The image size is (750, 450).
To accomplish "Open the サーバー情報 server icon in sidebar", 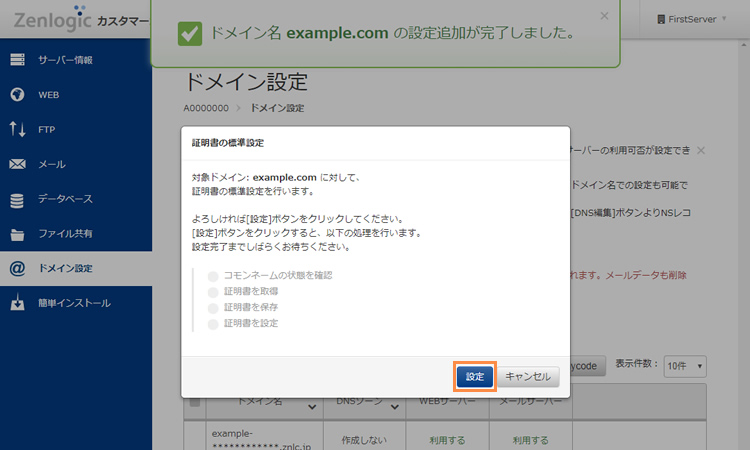I will coord(17,60).
